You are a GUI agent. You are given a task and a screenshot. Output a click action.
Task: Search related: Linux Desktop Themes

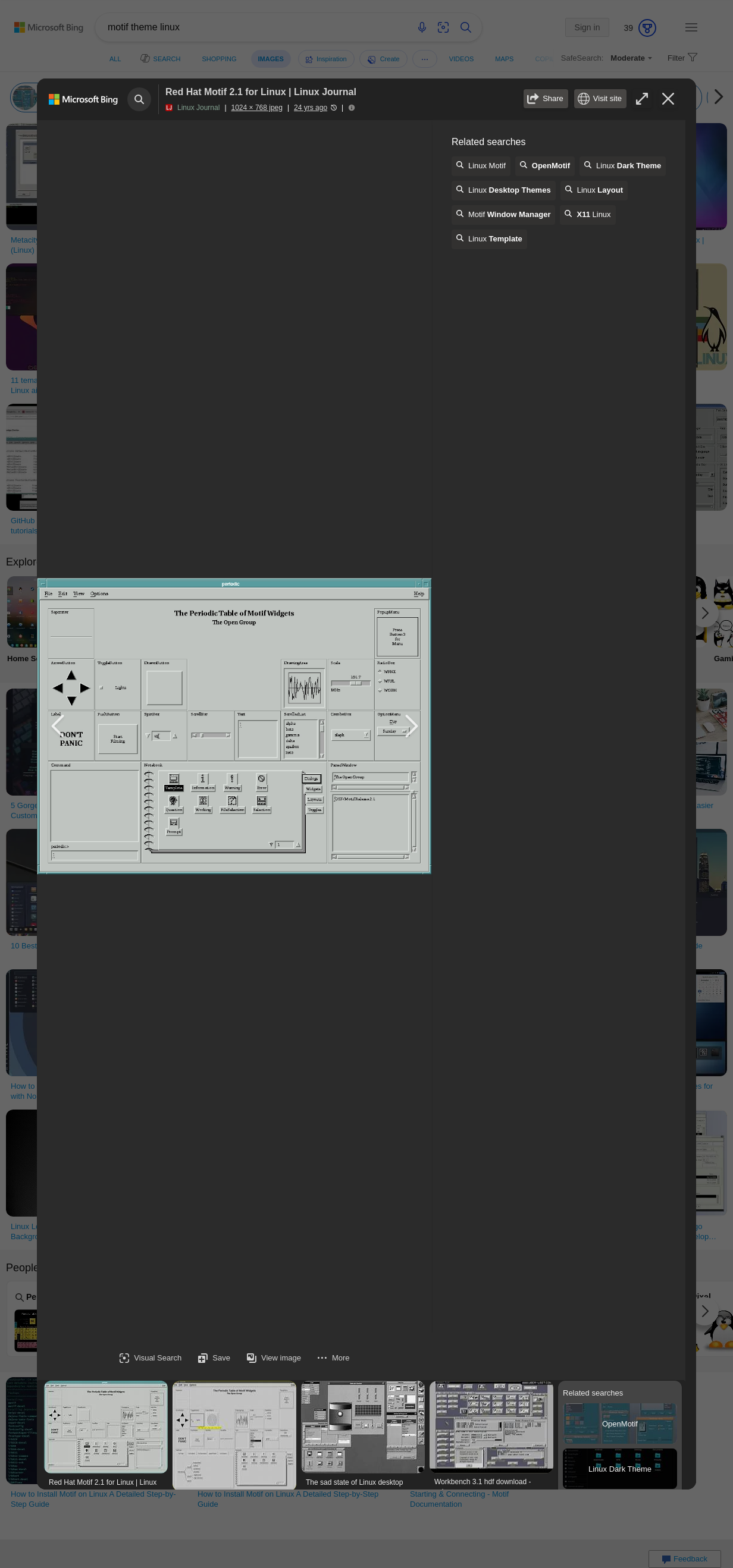(502, 190)
